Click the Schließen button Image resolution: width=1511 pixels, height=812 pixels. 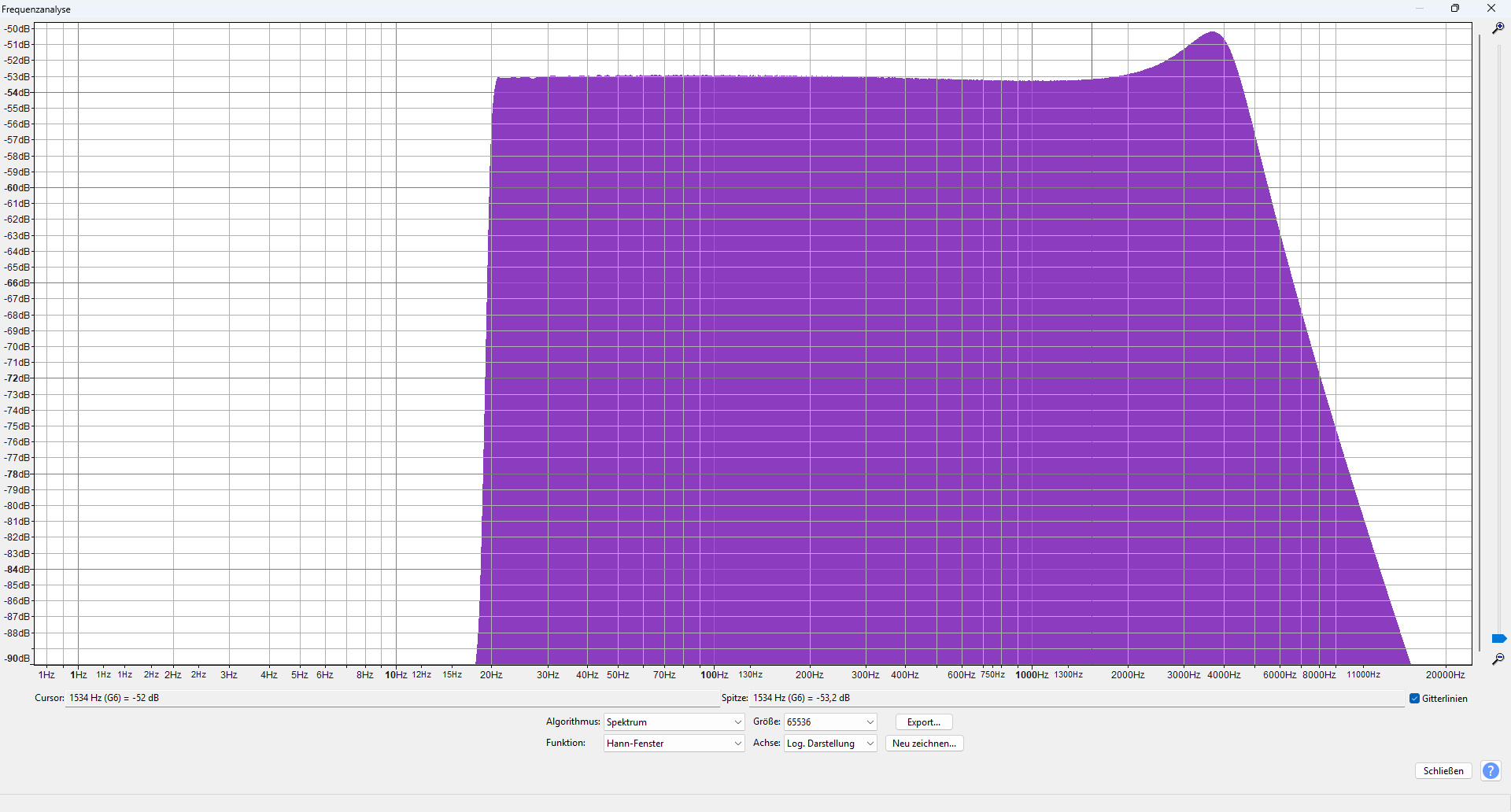pos(1443,771)
